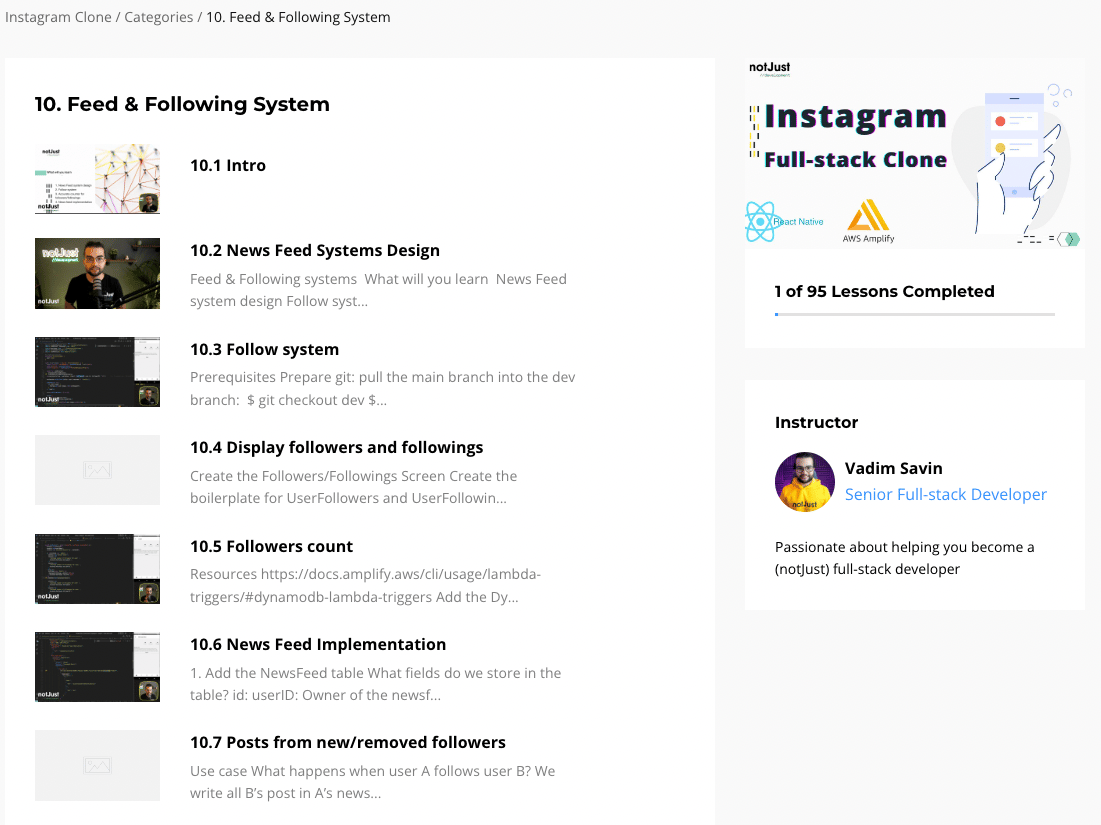Viewport: 1101px width, 825px height.
Task: Click the React Native atom icon
Action: pos(760,221)
